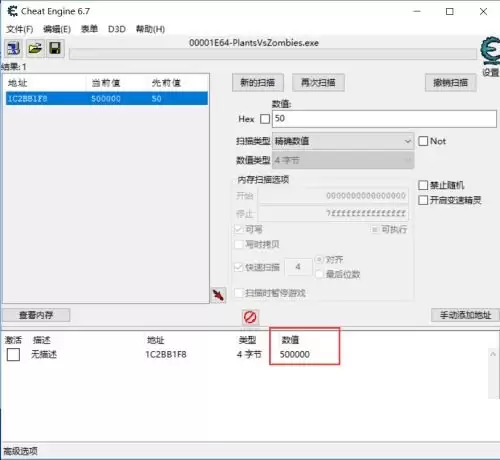Click the open folder toolbar icon

(x=35, y=48)
